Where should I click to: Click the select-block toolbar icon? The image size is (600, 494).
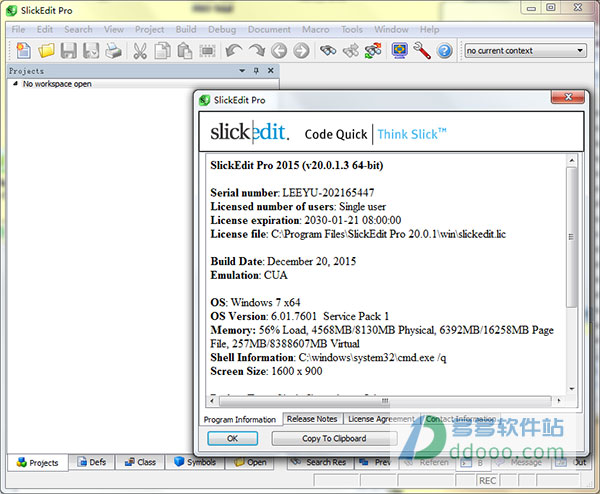pos(207,51)
